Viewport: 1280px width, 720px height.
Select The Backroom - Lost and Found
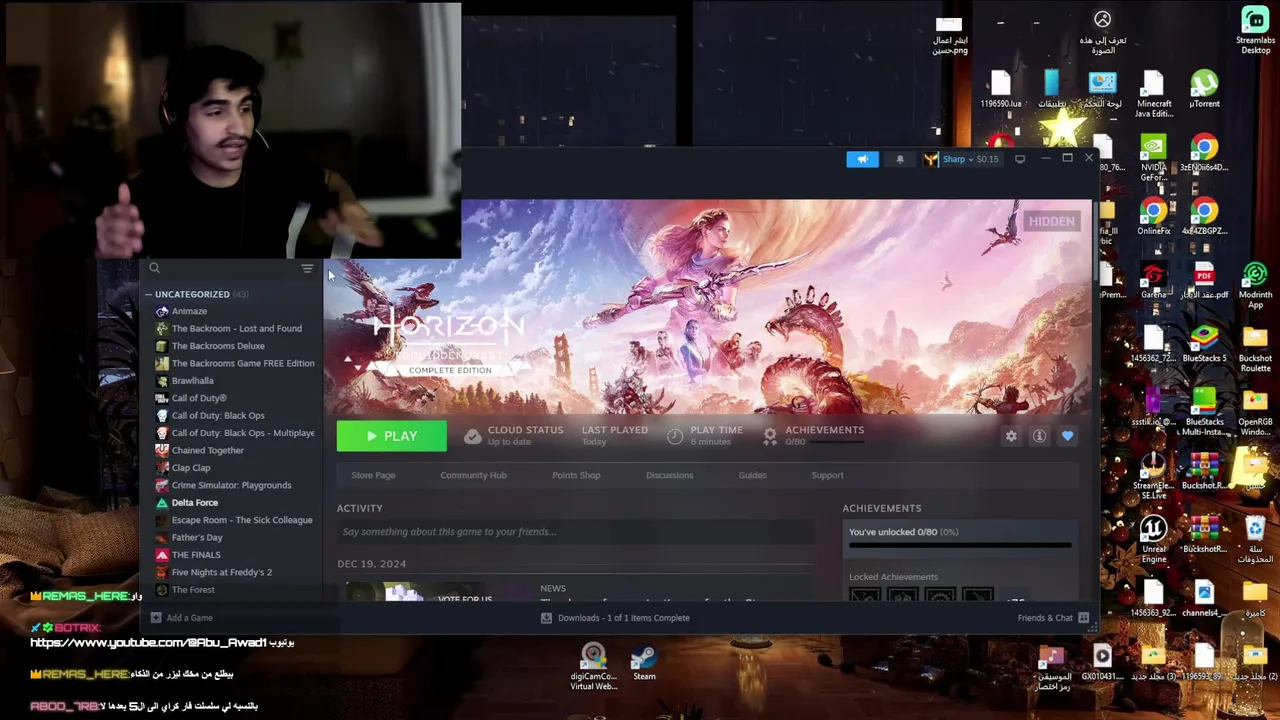tap(236, 328)
